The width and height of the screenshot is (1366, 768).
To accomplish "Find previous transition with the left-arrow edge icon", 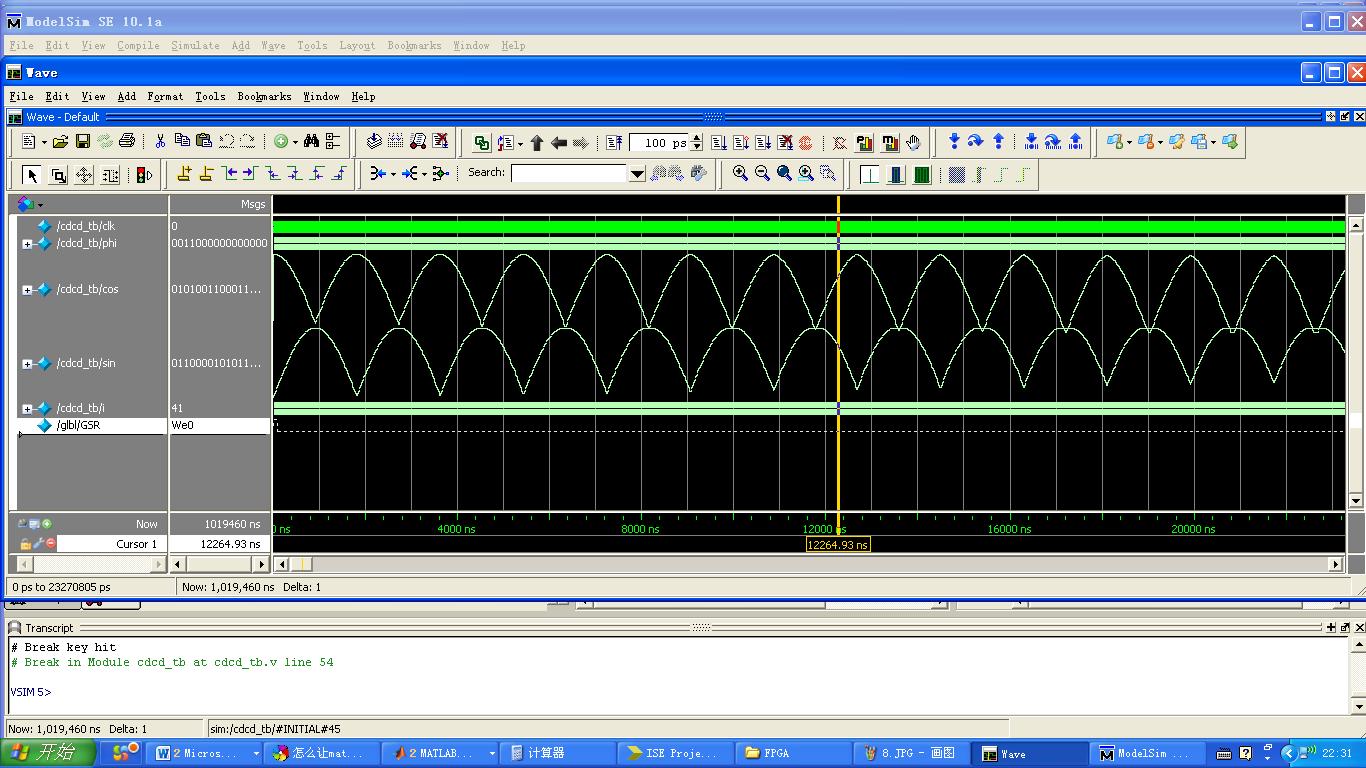I will [x=229, y=174].
